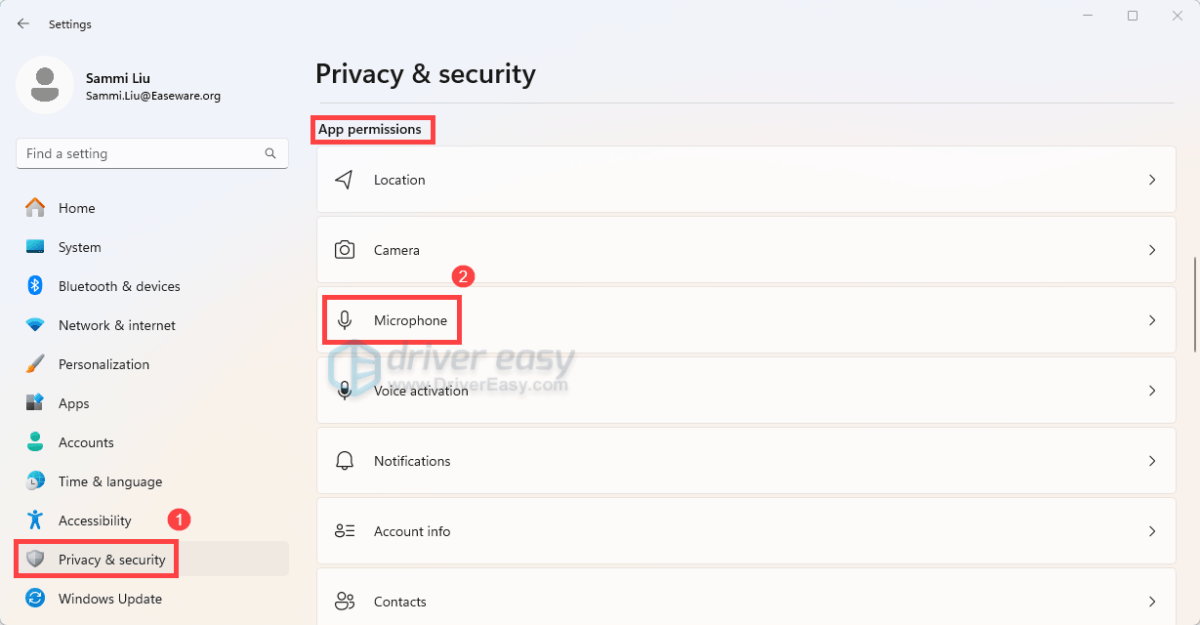Image resolution: width=1200 pixels, height=625 pixels.
Task: Expand the Account info chevron
Action: tap(1152, 531)
